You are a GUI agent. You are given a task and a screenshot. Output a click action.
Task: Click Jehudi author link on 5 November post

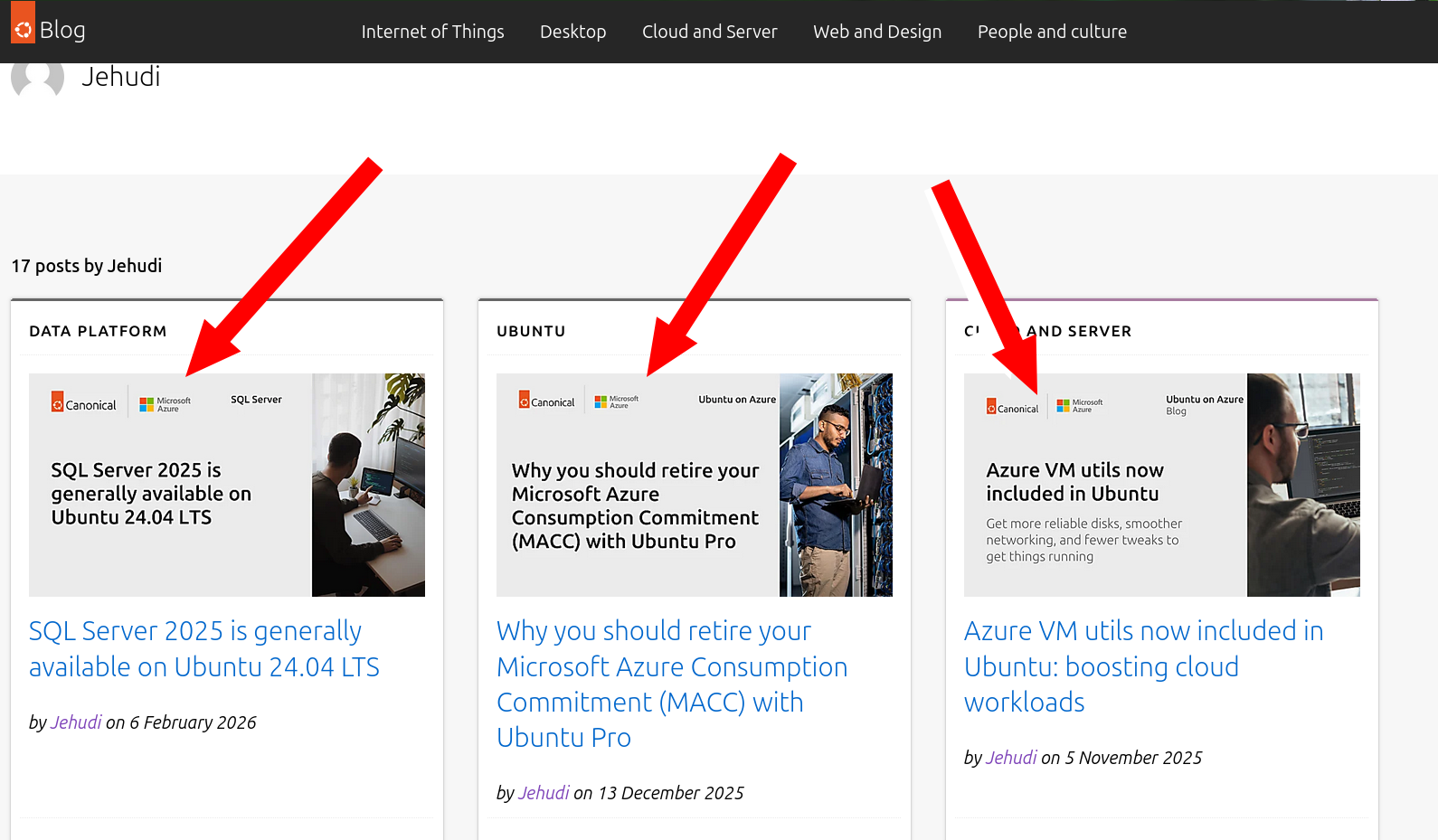click(1011, 758)
